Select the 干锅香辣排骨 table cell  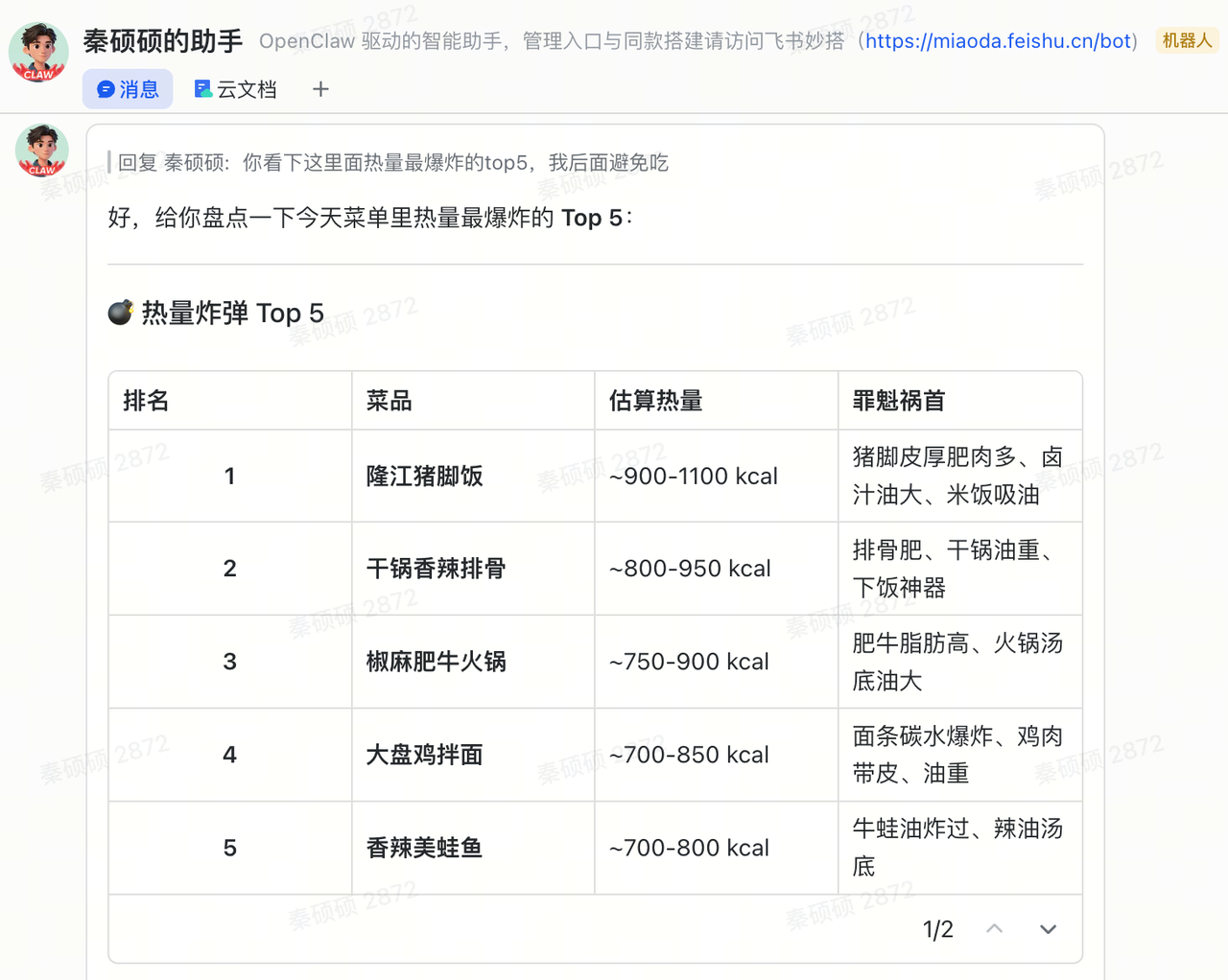pos(437,569)
